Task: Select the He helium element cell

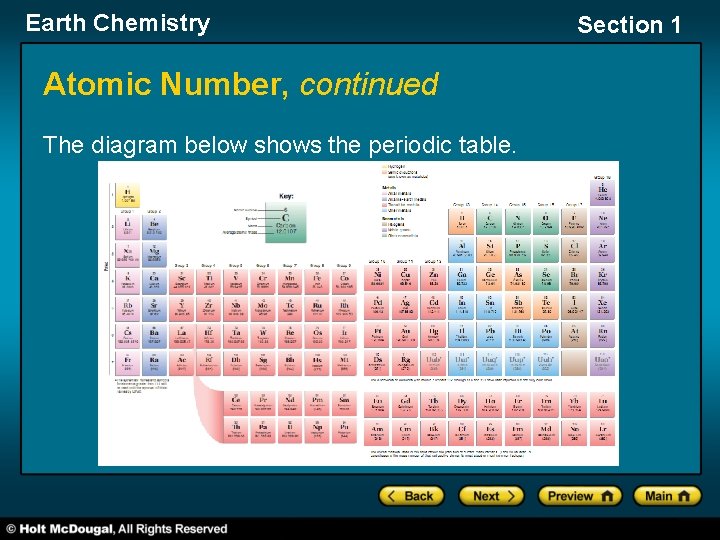Action: tap(602, 193)
